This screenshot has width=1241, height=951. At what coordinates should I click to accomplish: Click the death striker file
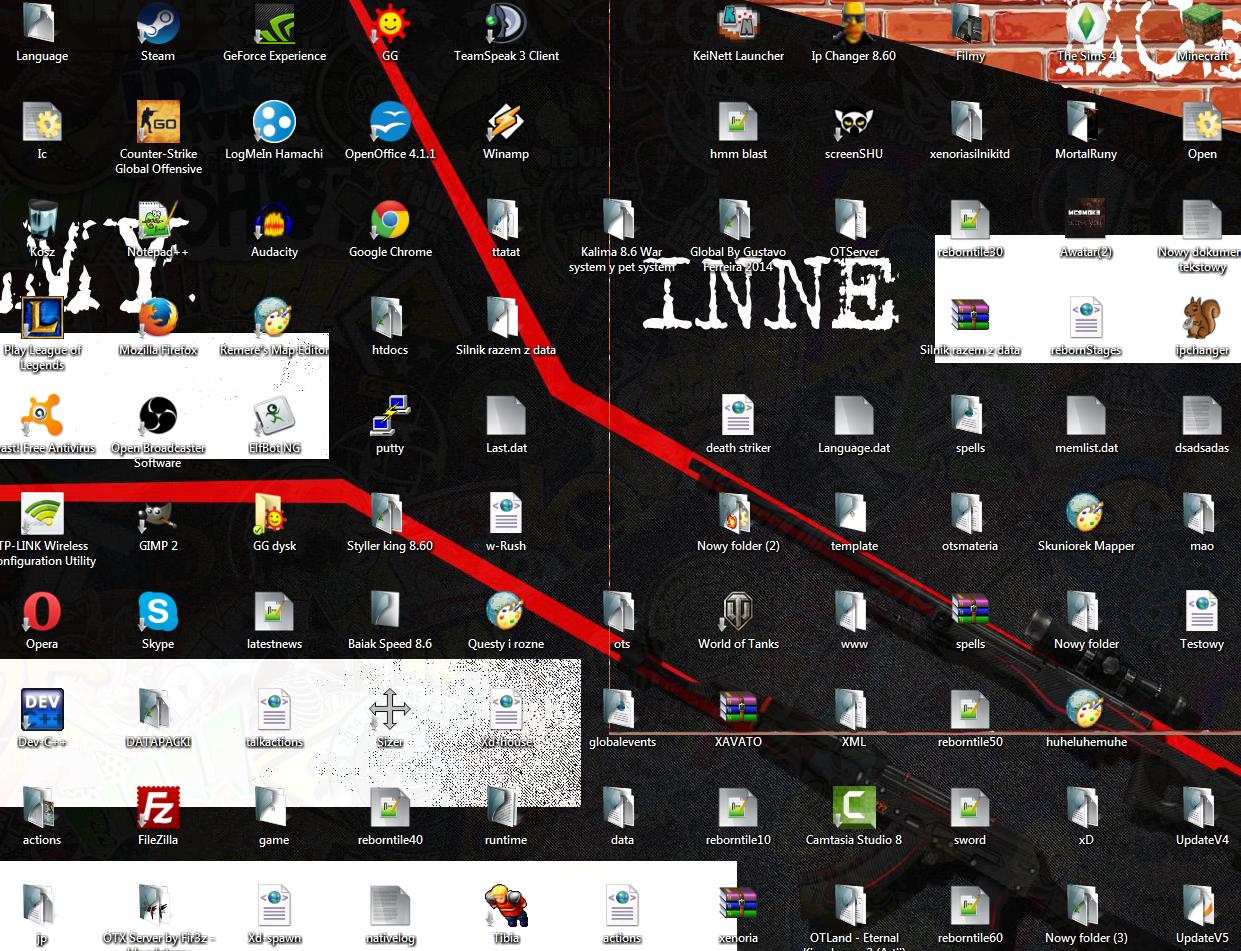pos(738,416)
